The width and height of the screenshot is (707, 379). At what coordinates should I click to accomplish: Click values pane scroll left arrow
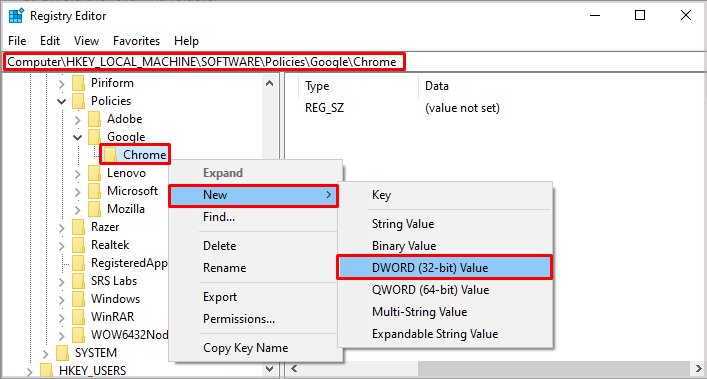coord(294,369)
